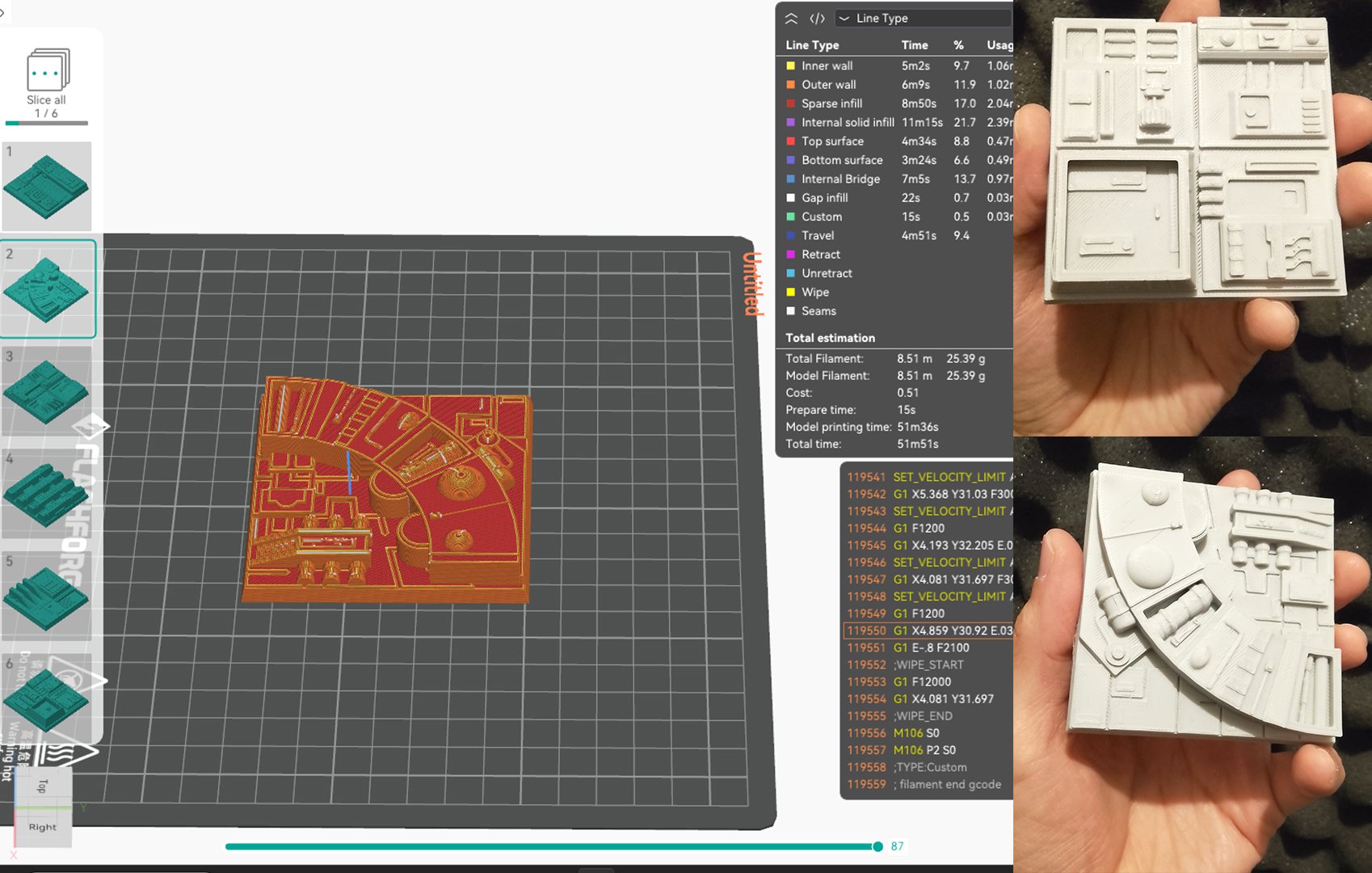This screenshot has height=873, width=1372.
Task: Click the Total estimation heading
Action: pyautogui.click(x=831, y=338)
